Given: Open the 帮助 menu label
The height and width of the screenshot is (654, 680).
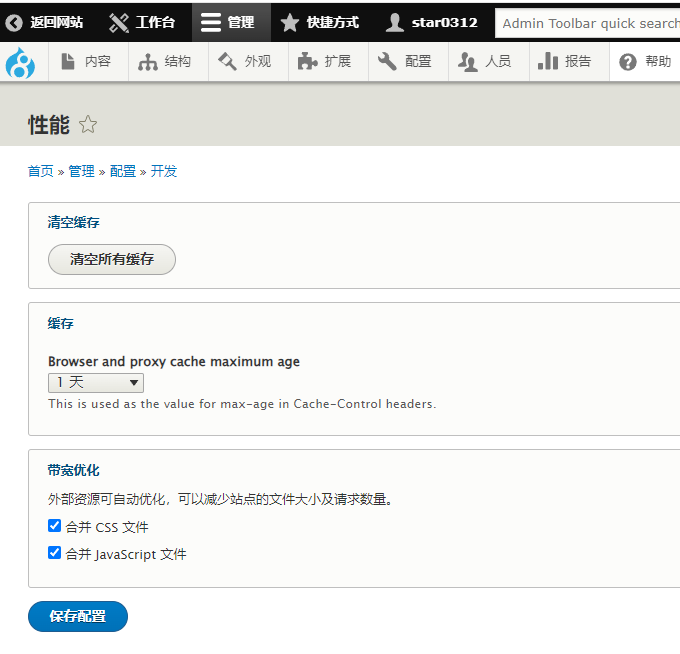Looking at the screenshot, I should click(x=658, y=62).
